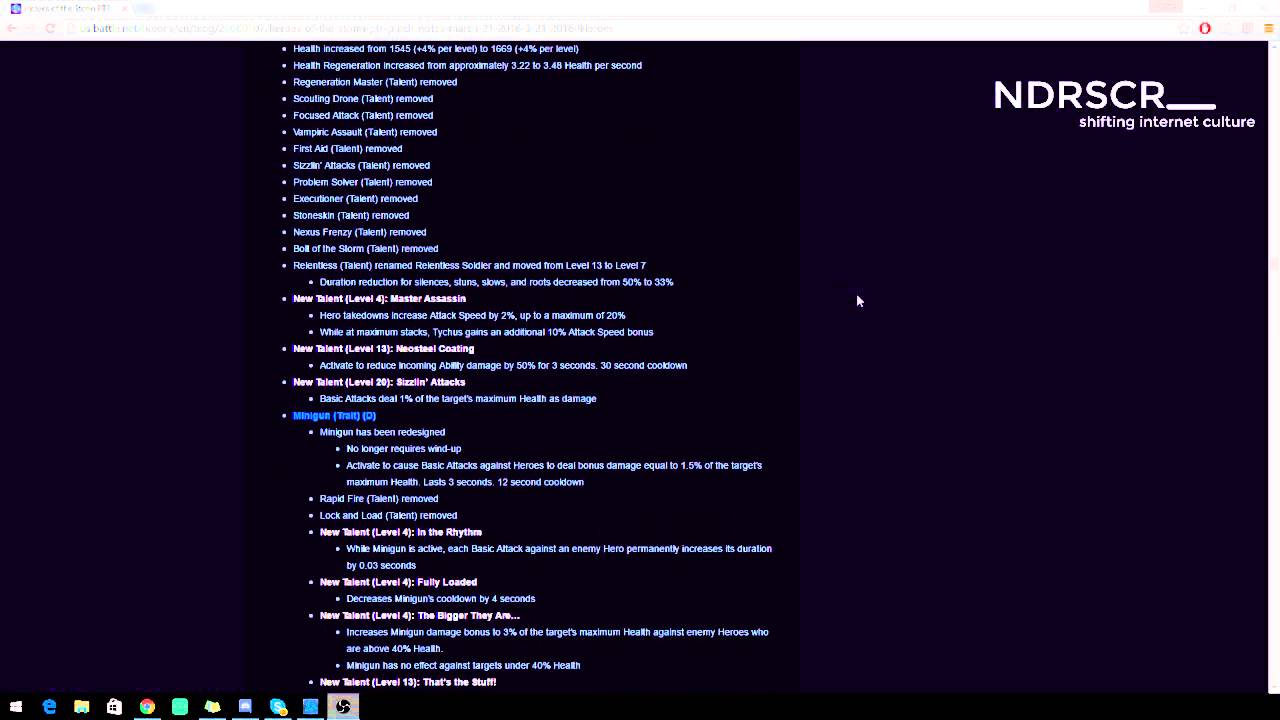The image size is (1280, 720).
Task: Click the Health Regeneration increased line
Action: pyautogui.click(x=467, y=65)
